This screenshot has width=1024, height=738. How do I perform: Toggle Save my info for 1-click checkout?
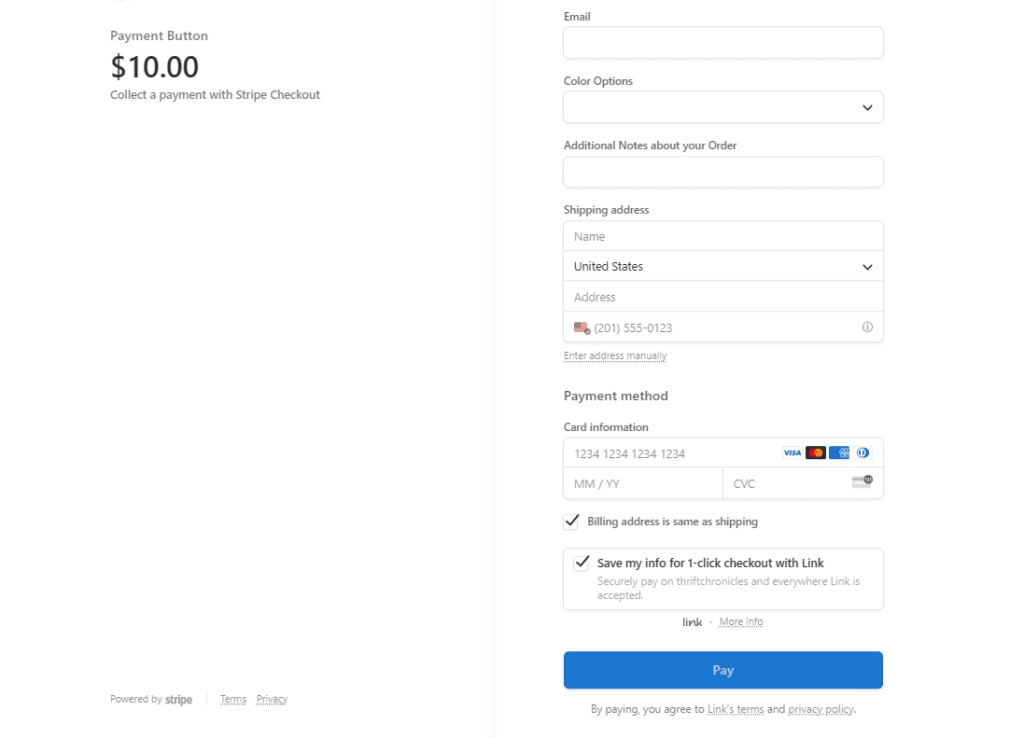(582, 563)
